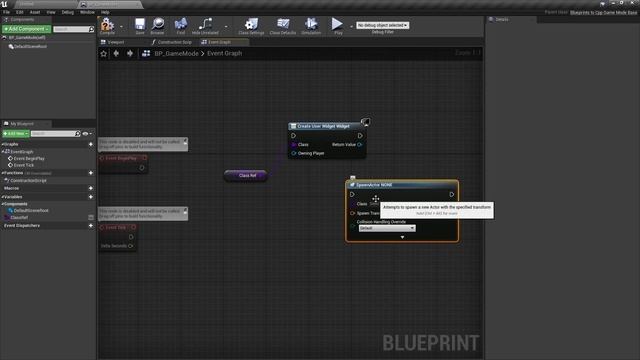The height and width of the screenshot is (360, 640).
Task: Select the Class Ref variable node
Action: (246, 176)
